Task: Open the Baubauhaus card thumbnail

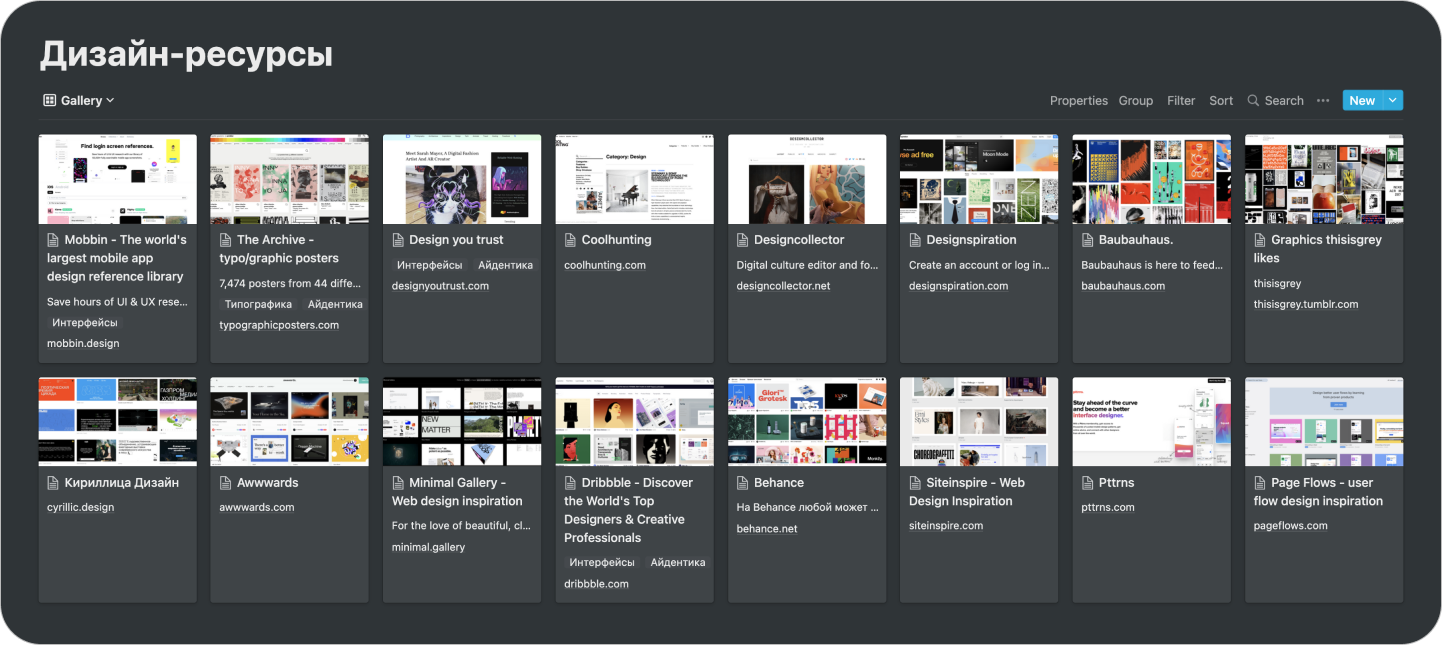Action: tap(1152, 179)
